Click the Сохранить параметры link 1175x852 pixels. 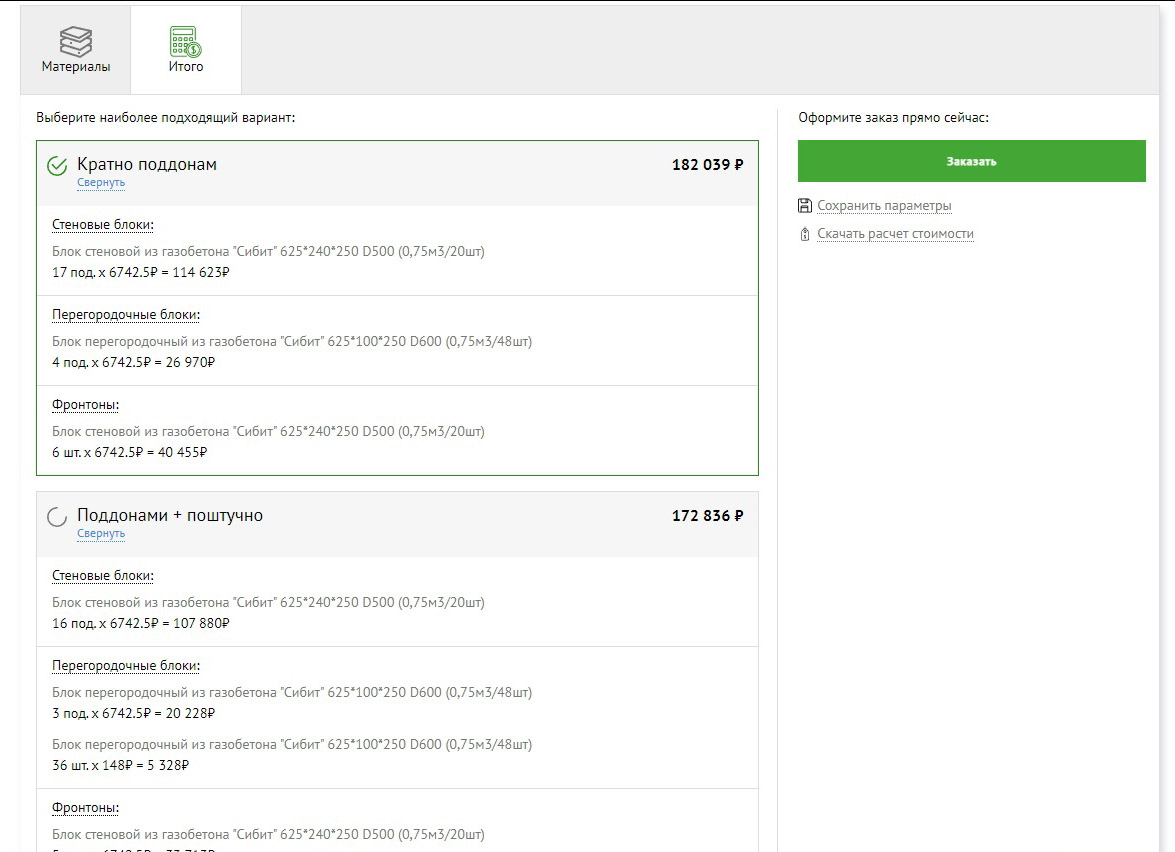[x=884, y=205]
